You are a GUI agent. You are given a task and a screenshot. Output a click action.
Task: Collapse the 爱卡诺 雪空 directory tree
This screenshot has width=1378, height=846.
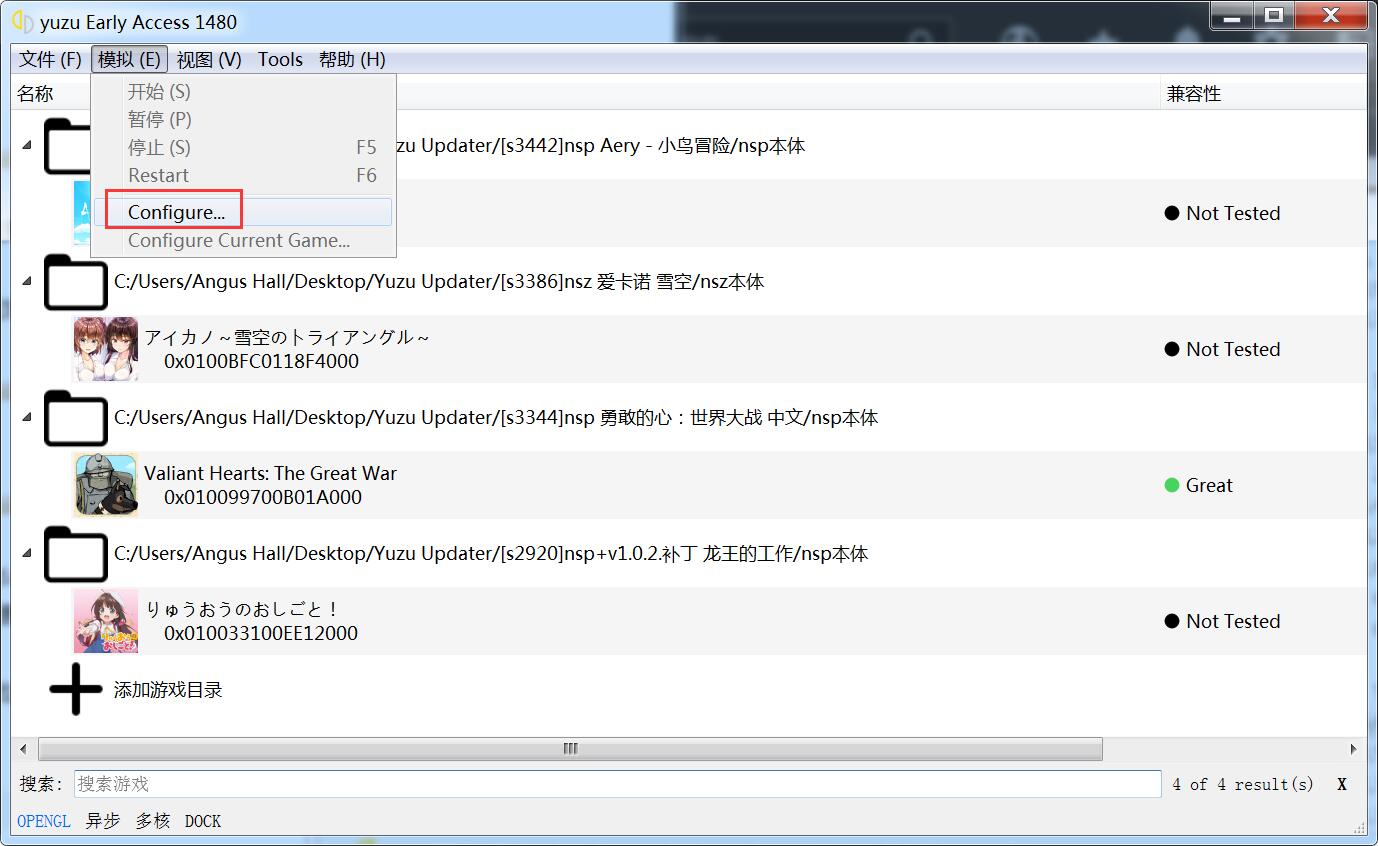(27, 281)
